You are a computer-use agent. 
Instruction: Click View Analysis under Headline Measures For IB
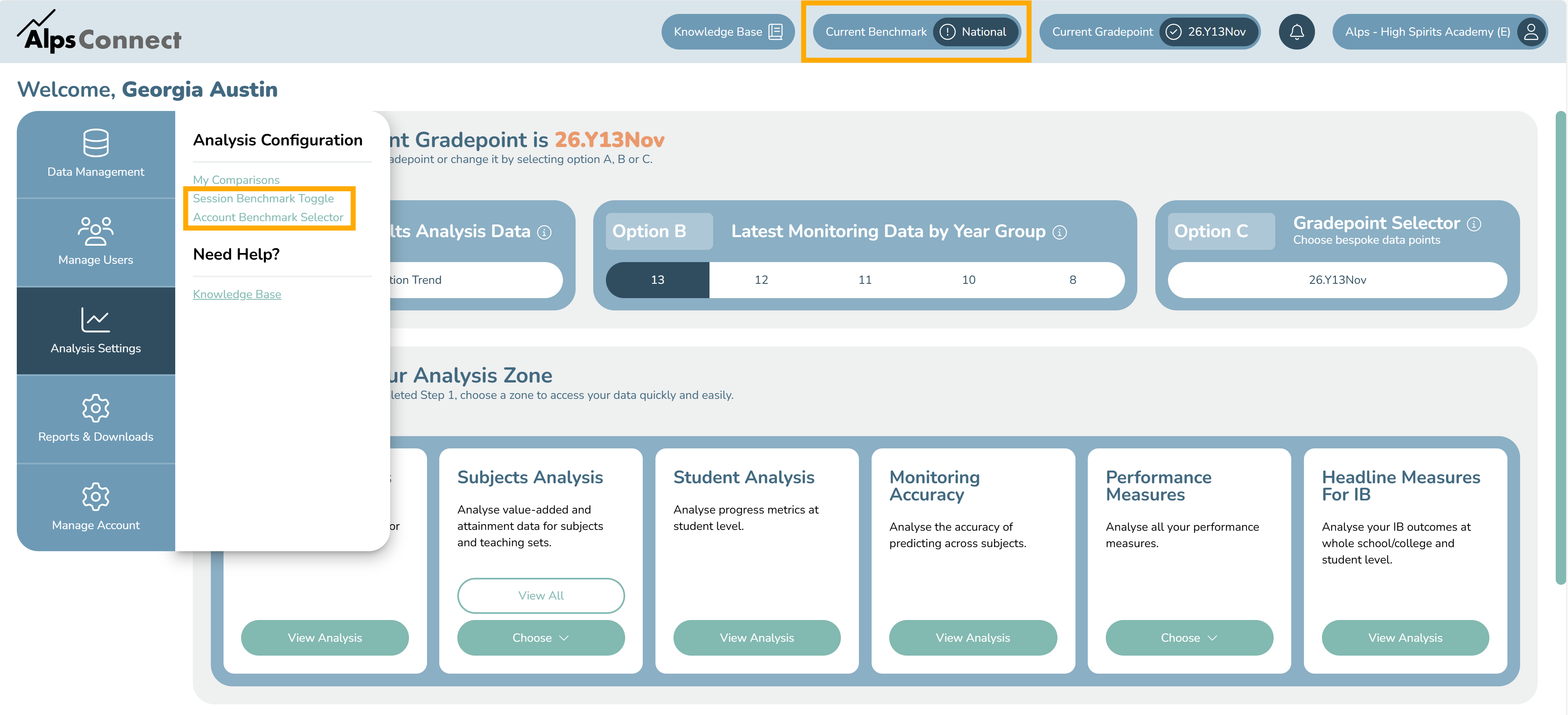[x=1405, y=638]
